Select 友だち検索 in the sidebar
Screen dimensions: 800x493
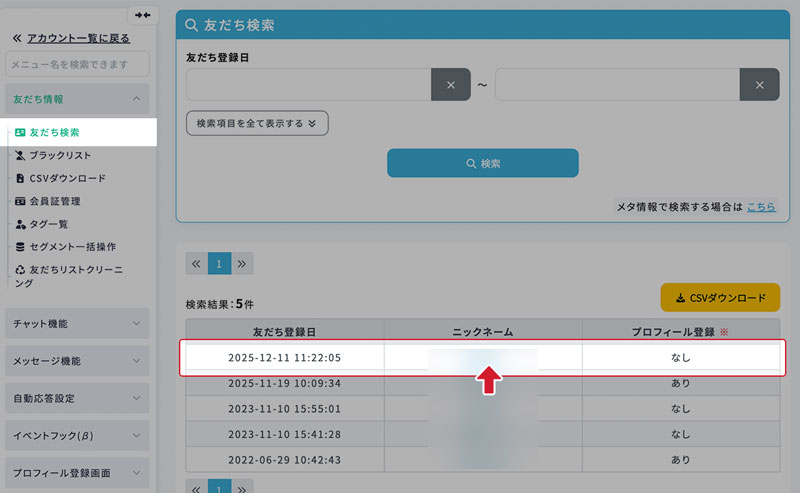click(x=55, y=132)
